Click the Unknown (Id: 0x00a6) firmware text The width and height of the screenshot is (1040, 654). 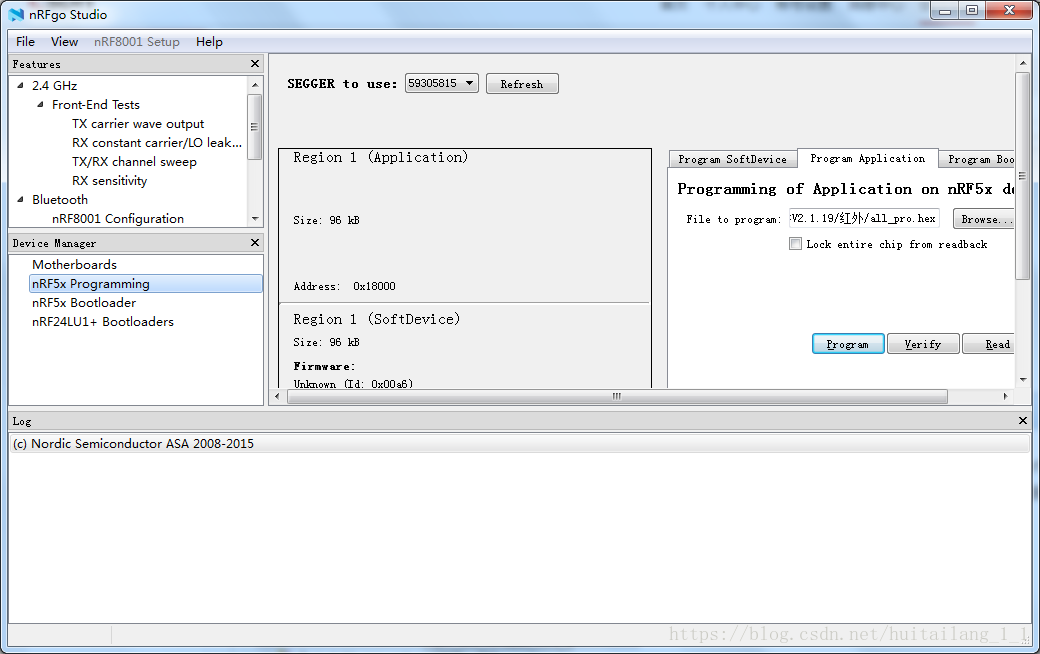(353, 383)
